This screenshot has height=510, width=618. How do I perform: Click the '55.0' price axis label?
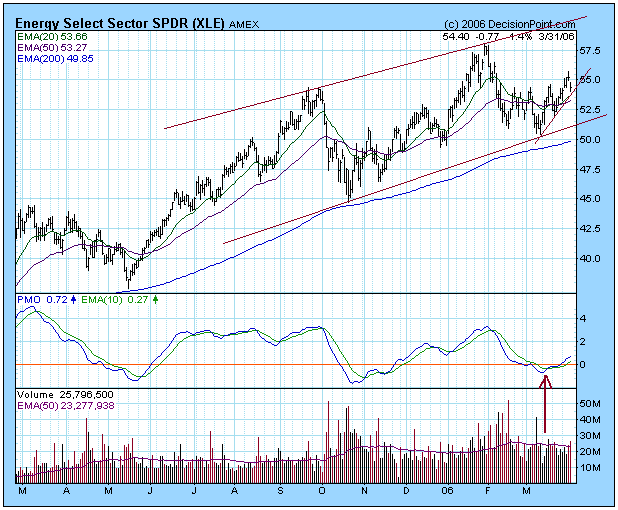click(x=590, y=80)
